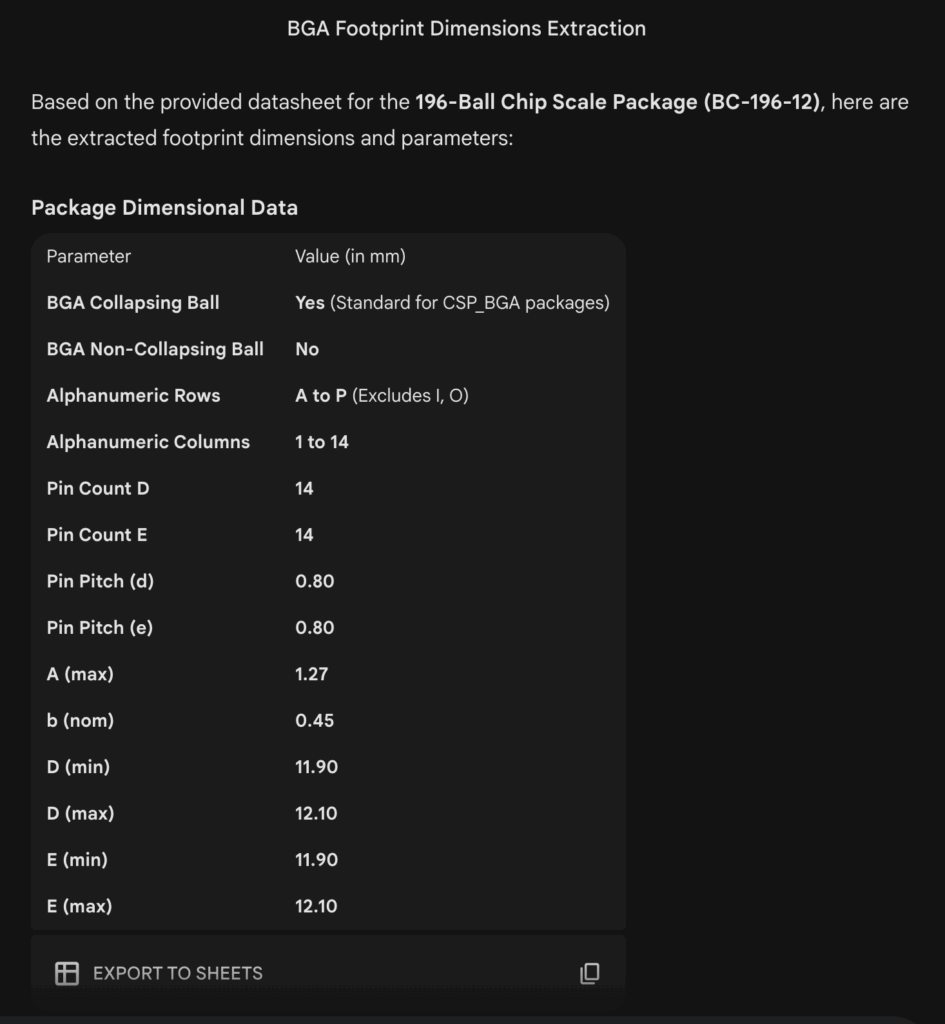Click the Value (in mm) column header
945x1024 pixels.
point(350,256)
